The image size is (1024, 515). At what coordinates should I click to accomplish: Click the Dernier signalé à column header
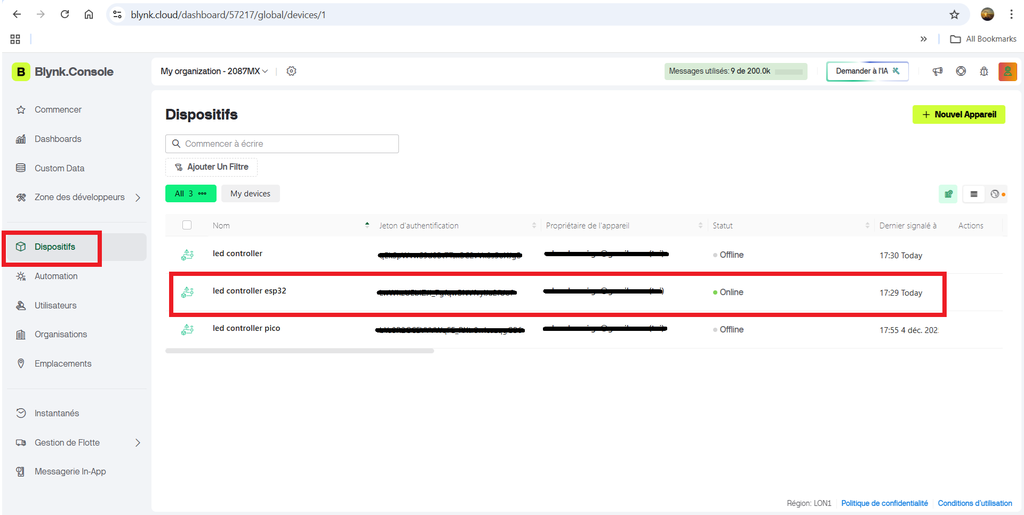click(908, 225)
